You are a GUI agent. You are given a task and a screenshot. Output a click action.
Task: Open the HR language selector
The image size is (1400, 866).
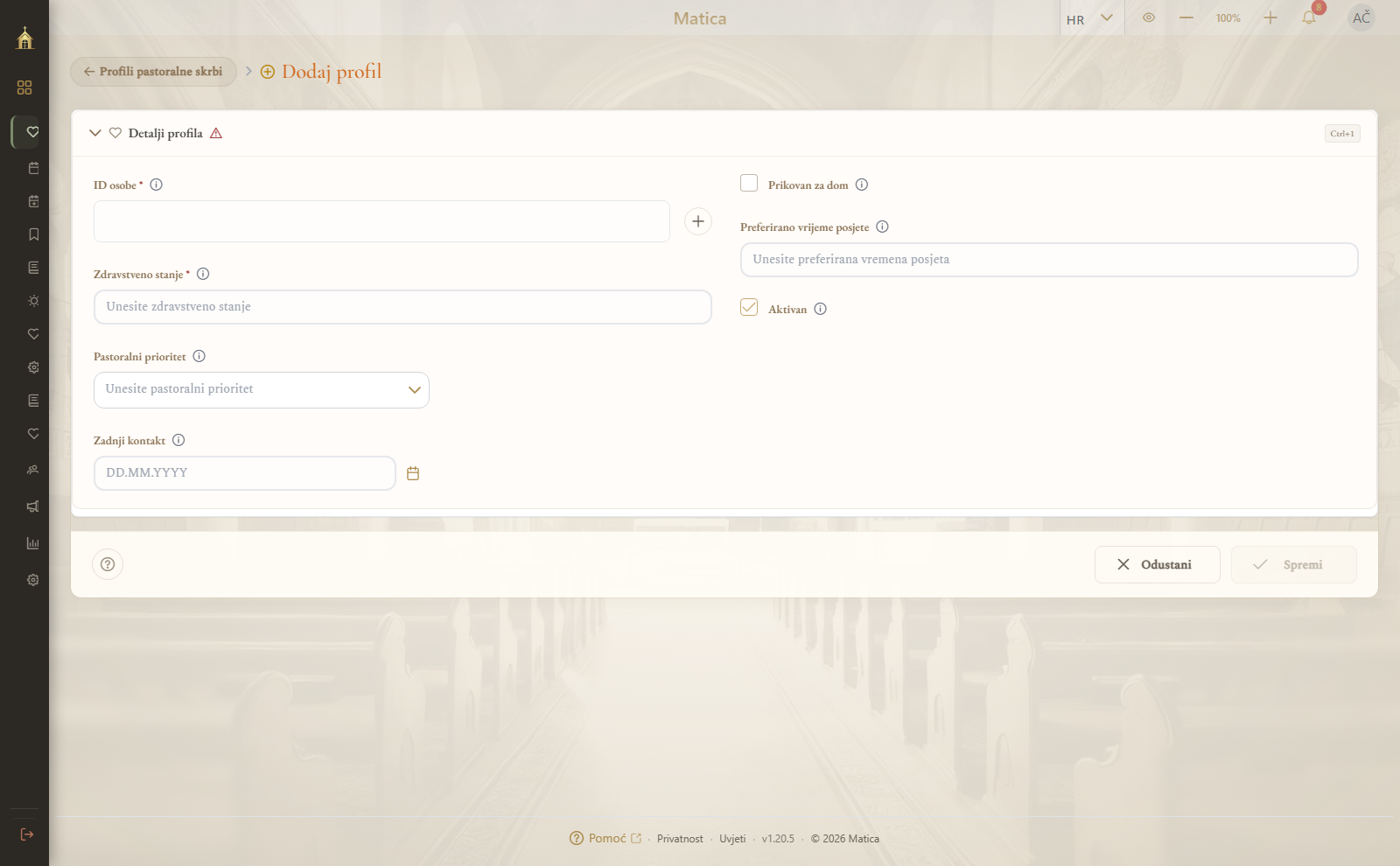[1090, 19]
